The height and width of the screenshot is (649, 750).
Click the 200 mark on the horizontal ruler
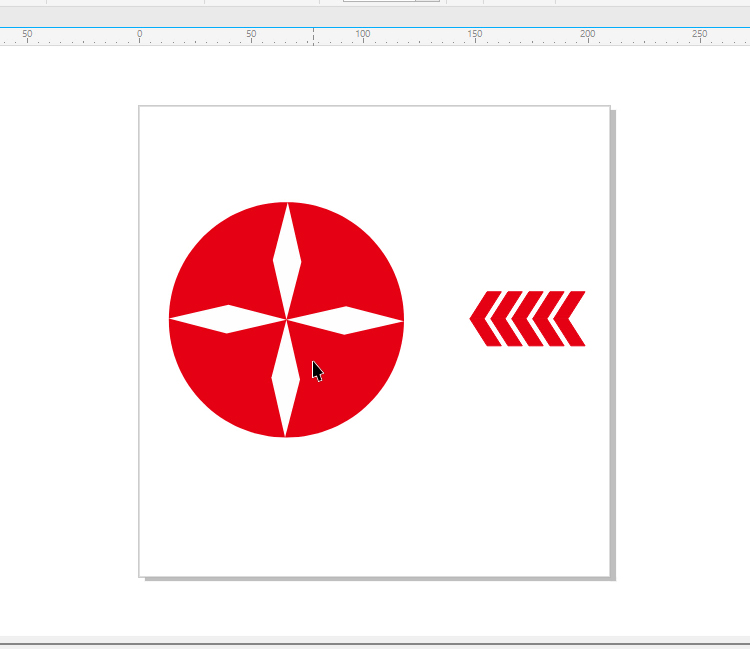click(x=587, y=33)
